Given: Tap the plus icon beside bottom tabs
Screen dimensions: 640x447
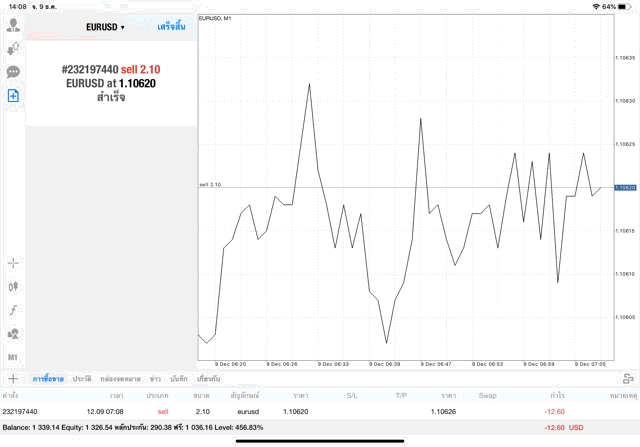Looking at the screenshot, I should [x=13, y=379].
